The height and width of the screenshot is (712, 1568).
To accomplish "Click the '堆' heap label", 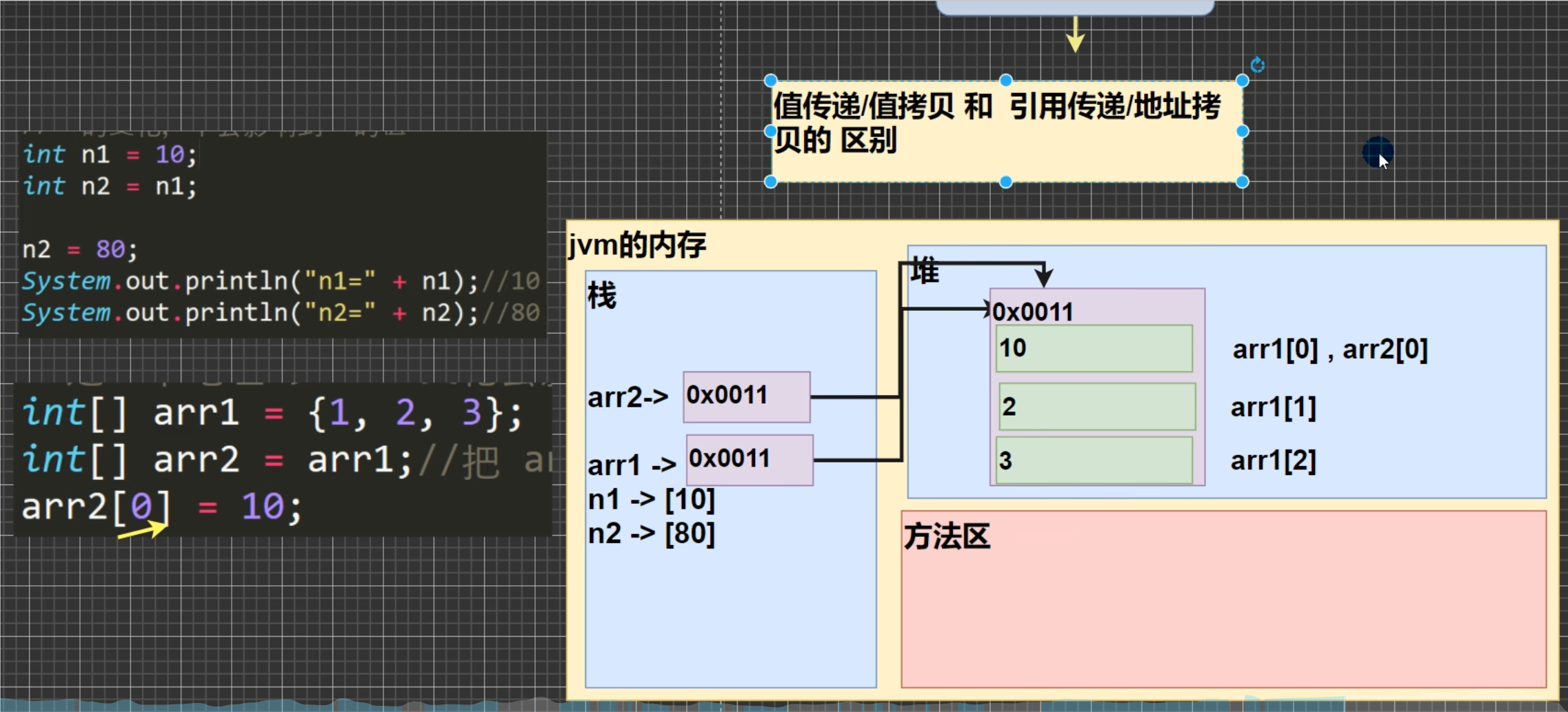I will pos(925,271).
